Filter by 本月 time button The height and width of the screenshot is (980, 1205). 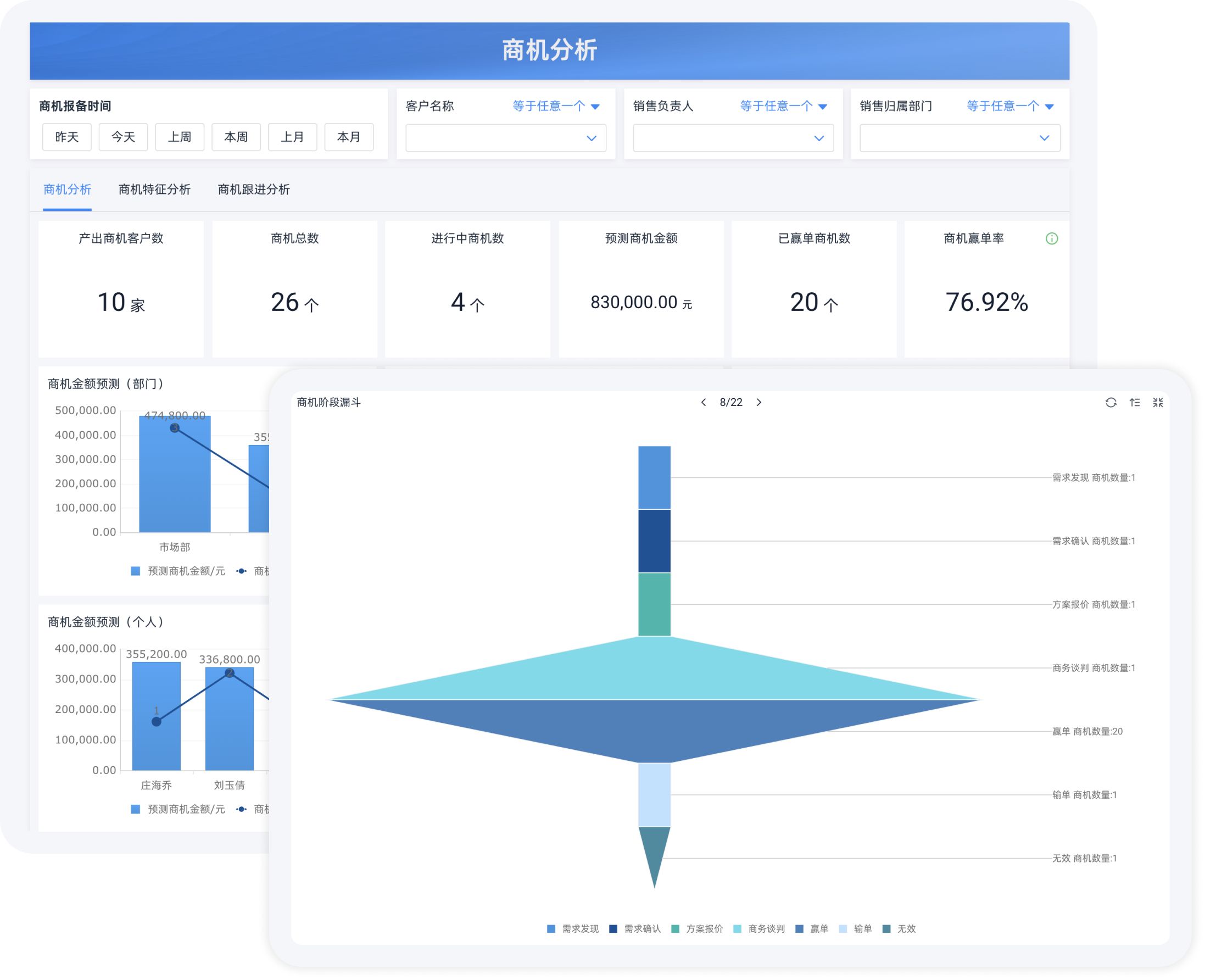348,137
